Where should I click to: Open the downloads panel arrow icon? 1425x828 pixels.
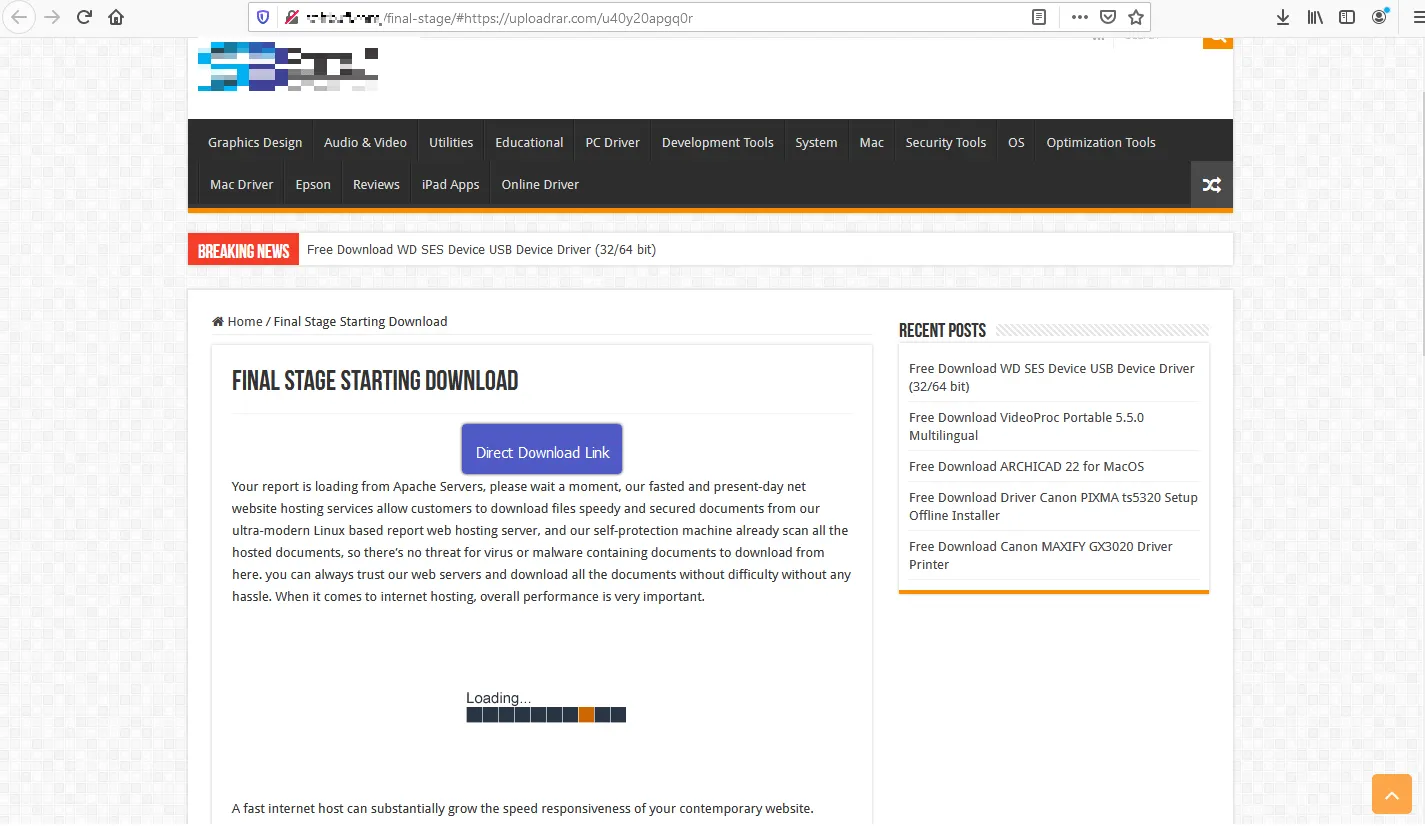[x=1283, y=17]
